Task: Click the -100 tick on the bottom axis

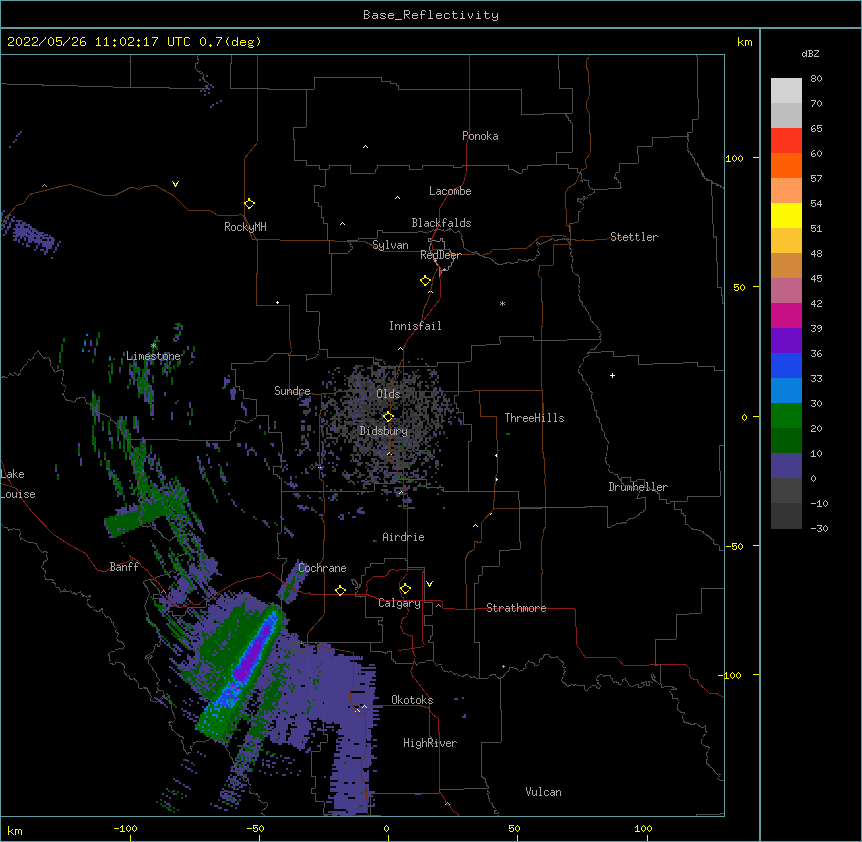Action: pos(125,828)
